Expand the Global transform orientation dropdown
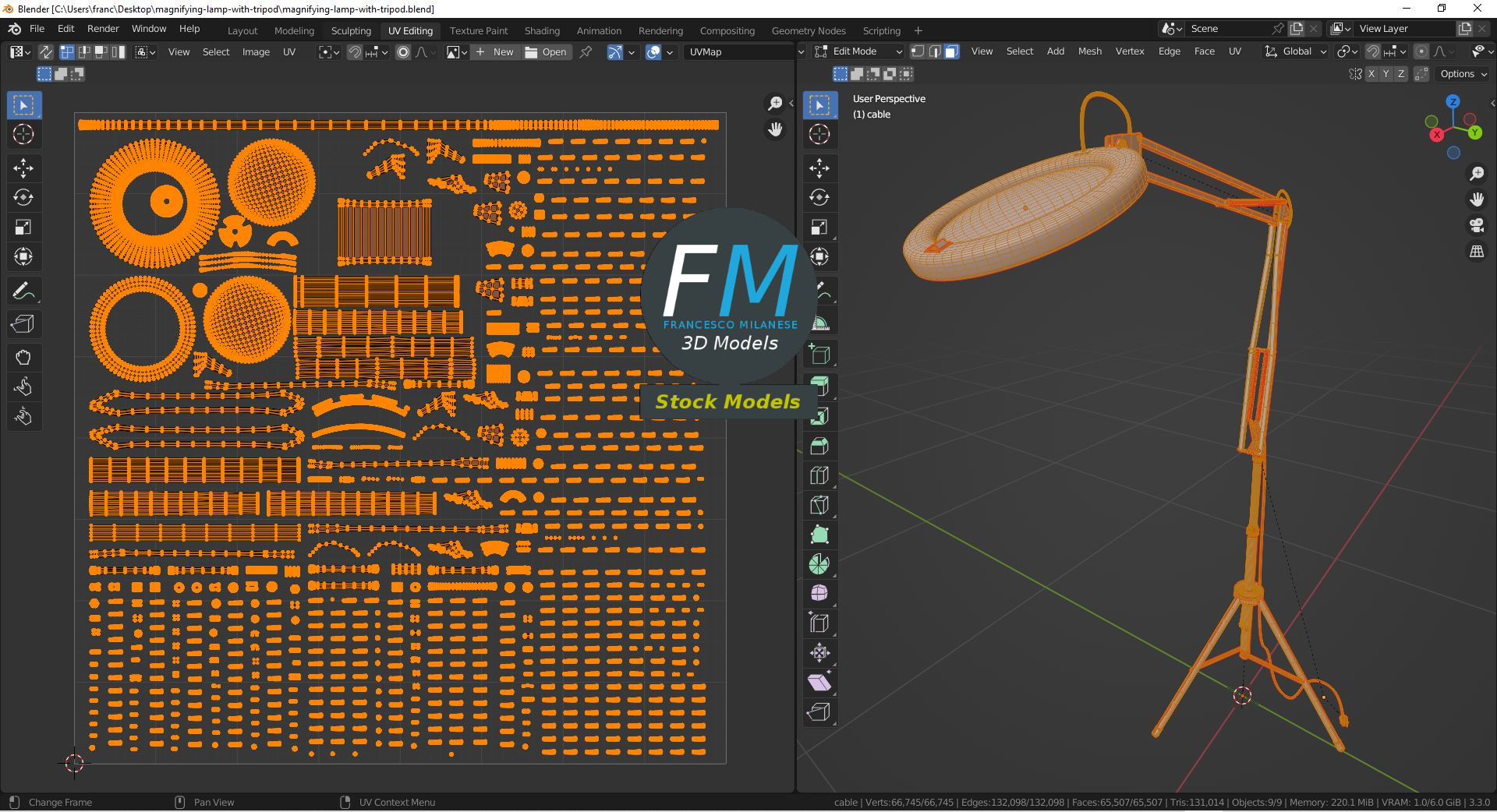 1297,51
